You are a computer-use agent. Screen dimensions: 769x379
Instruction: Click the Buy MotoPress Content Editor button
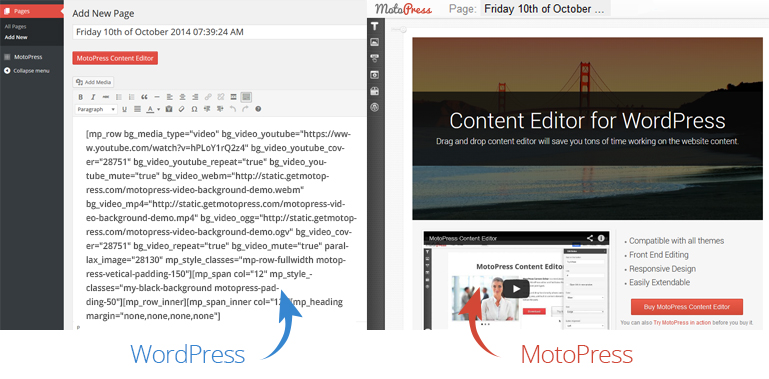687,307
